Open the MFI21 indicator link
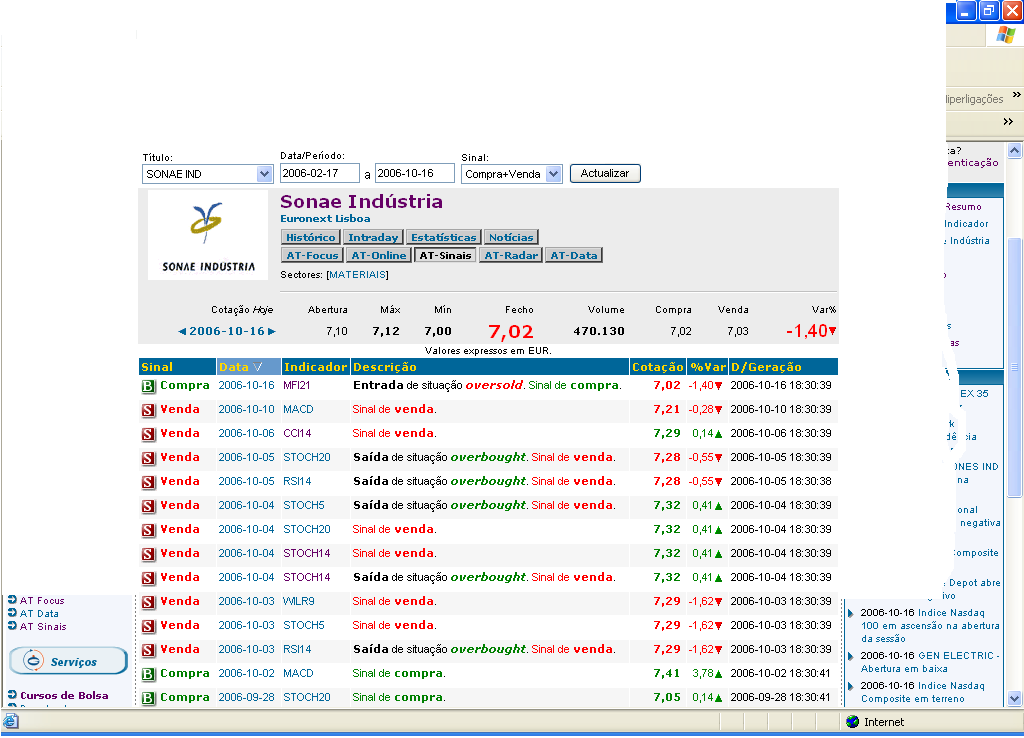The height and width of the screenshot is (738, 1024). [296, 385]
